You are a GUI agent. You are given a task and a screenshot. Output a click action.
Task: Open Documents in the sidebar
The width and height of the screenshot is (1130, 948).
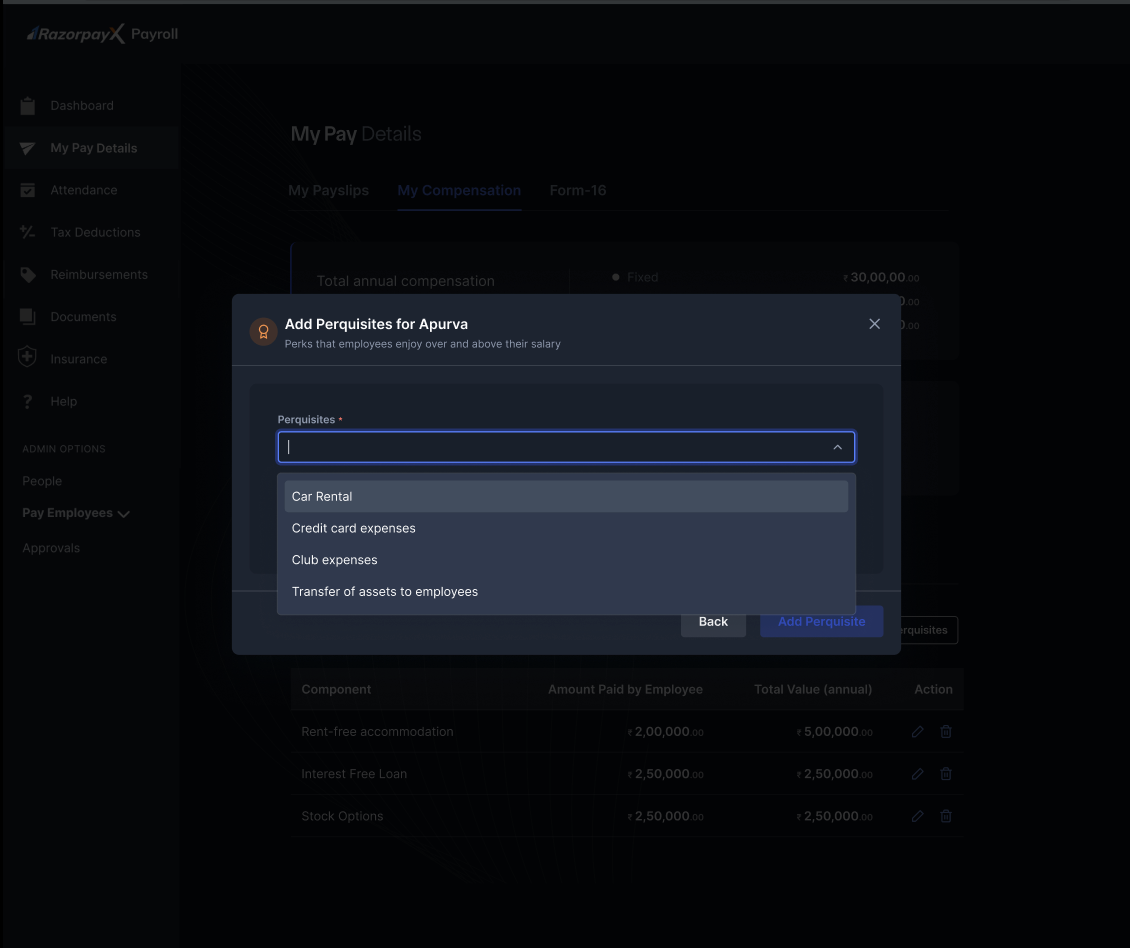click(84, 317)
